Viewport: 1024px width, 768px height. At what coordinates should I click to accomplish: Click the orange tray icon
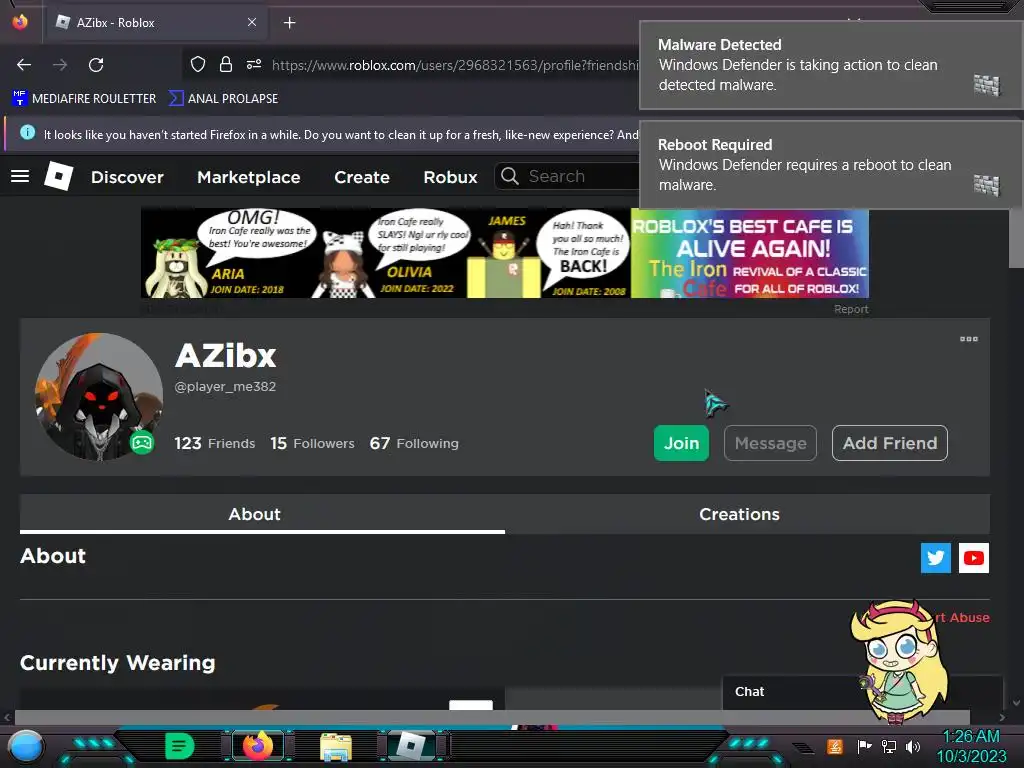click(x=835, y=746)
